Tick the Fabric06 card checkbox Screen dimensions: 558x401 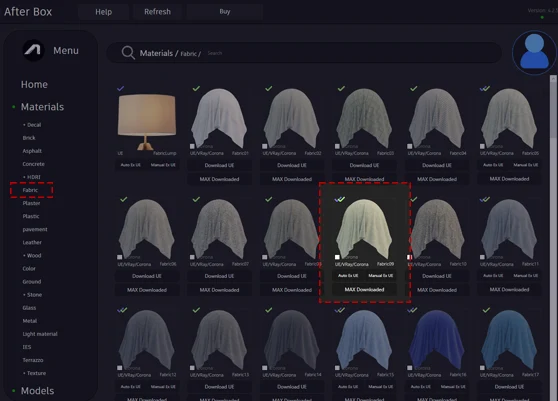[120, 257]
